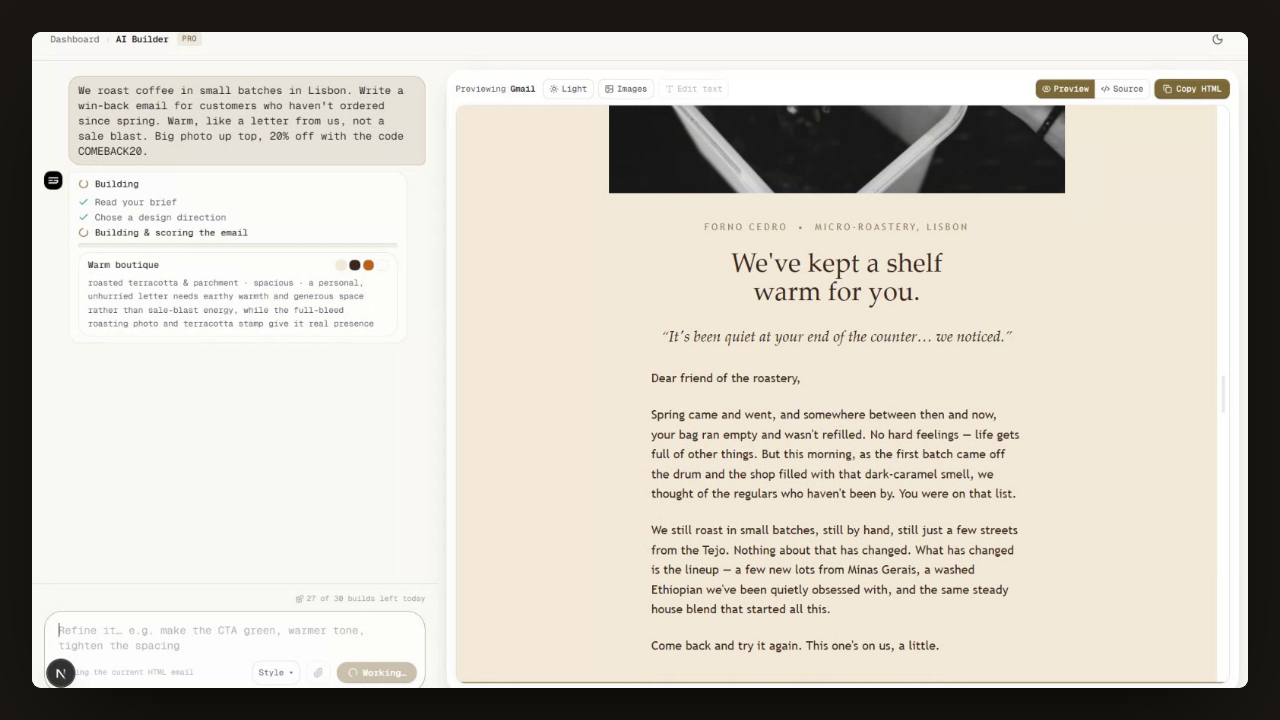The width and height of the screenshot is (1280, 720).
Task: Click the cream color swatch
Action: click(x=341, y=265)
